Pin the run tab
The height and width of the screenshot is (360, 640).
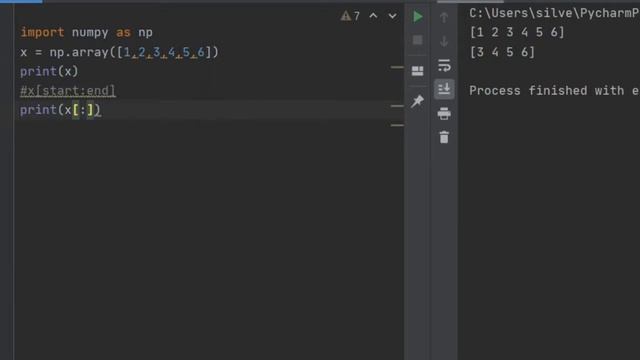(418, 101)
